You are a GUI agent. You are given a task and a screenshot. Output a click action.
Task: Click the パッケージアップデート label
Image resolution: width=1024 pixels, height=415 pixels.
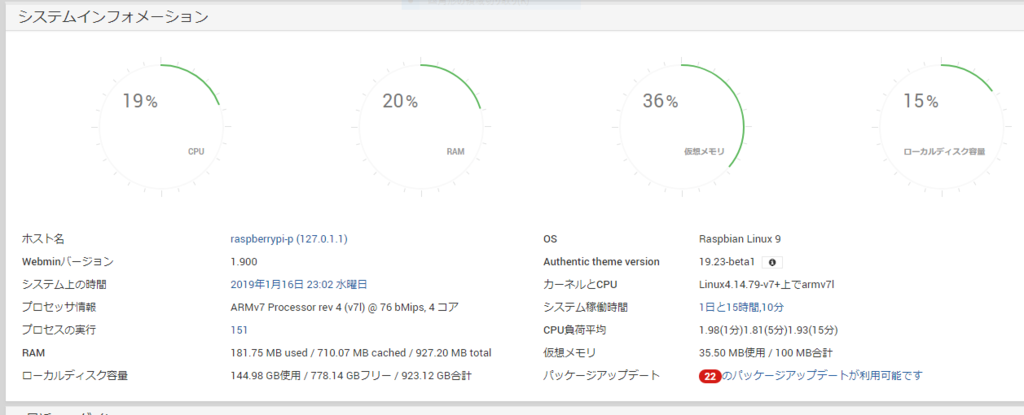(601, 376)
